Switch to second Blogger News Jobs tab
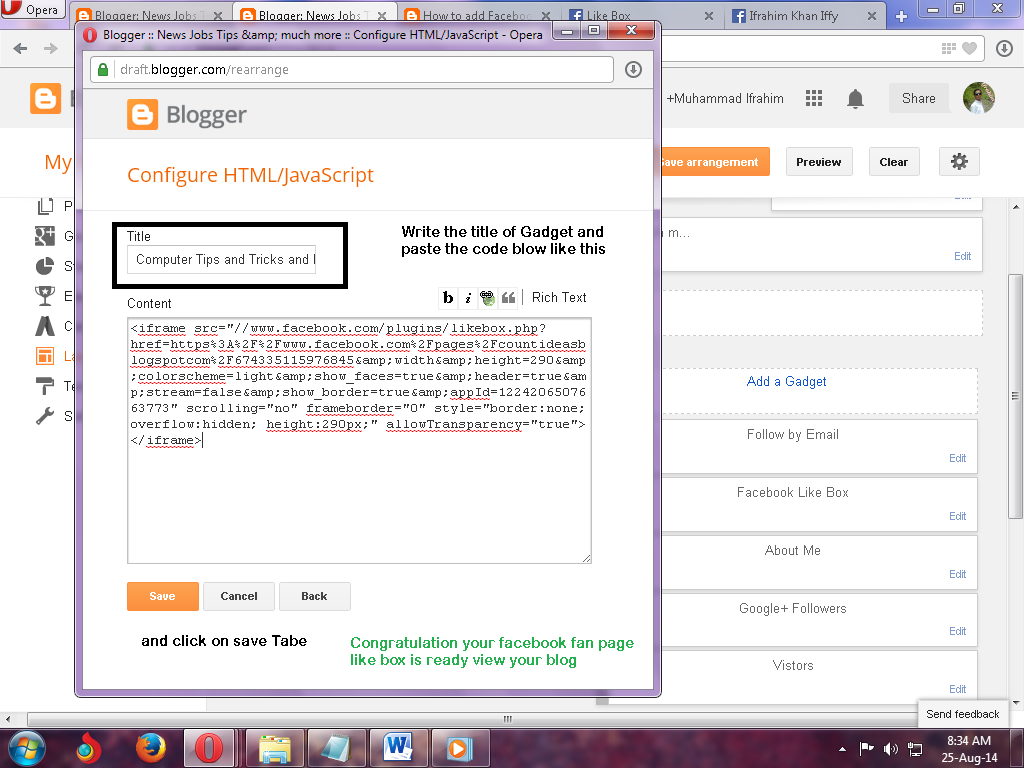 pos(313,16)
